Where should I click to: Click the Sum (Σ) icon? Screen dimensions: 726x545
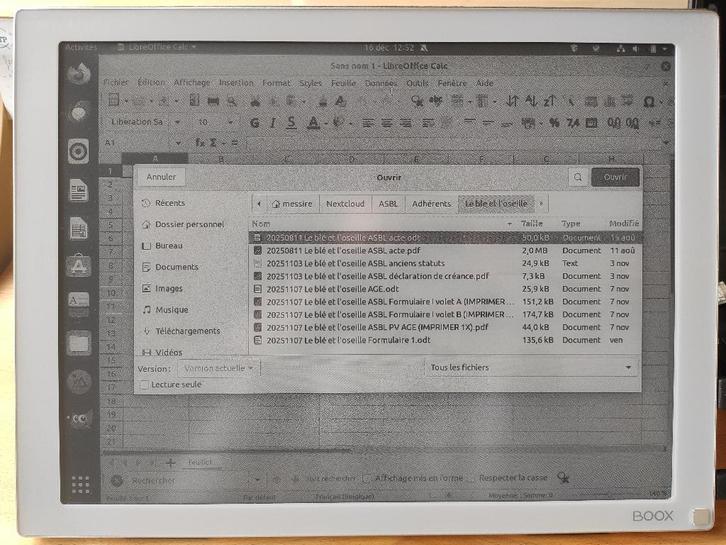tap(213, 143)
